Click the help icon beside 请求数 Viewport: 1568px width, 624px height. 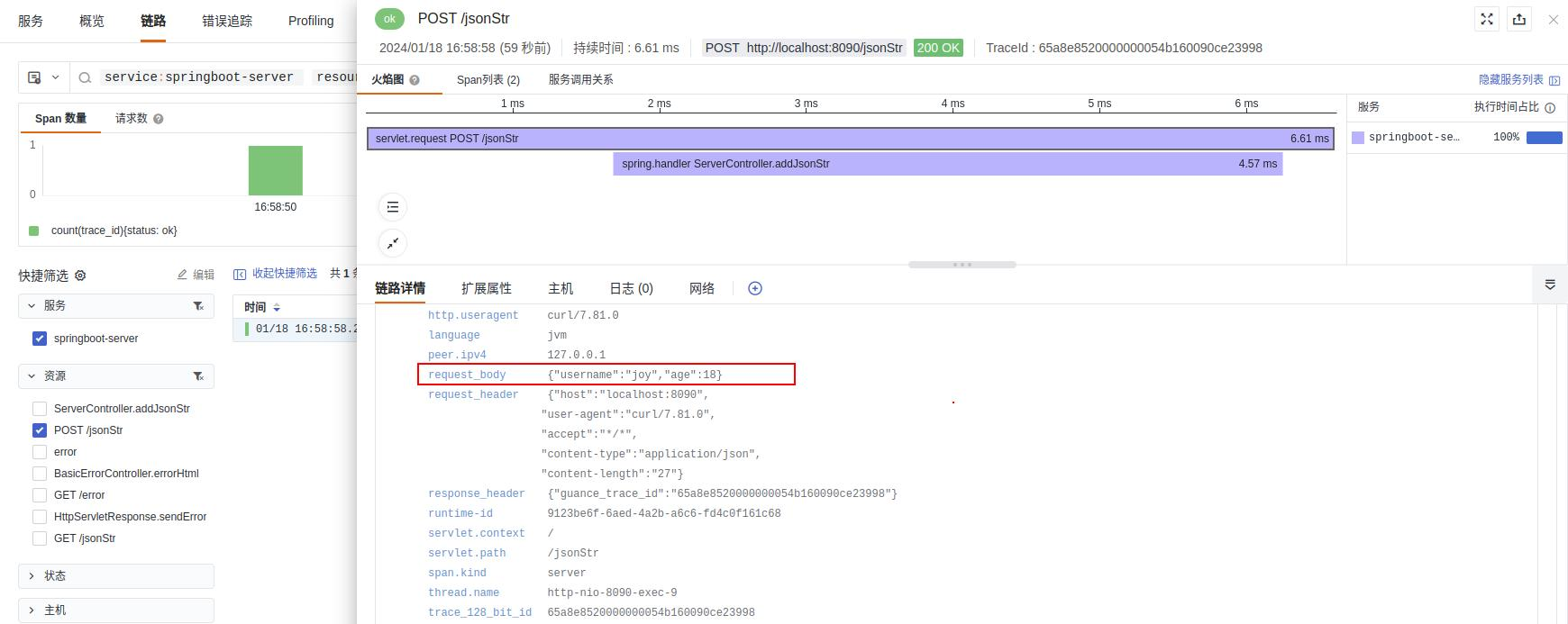coord(159,119)
